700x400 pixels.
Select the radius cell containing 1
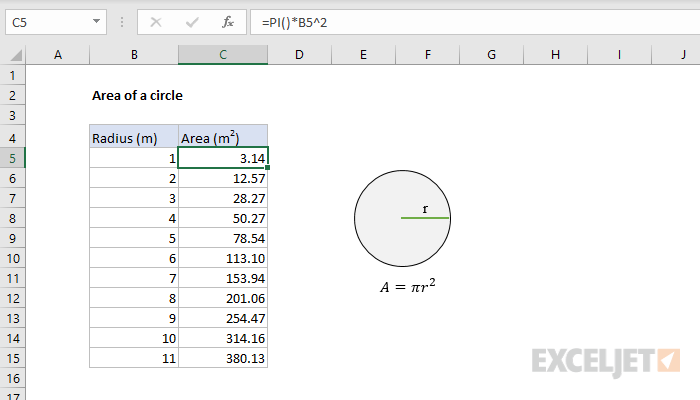point(134,158)
